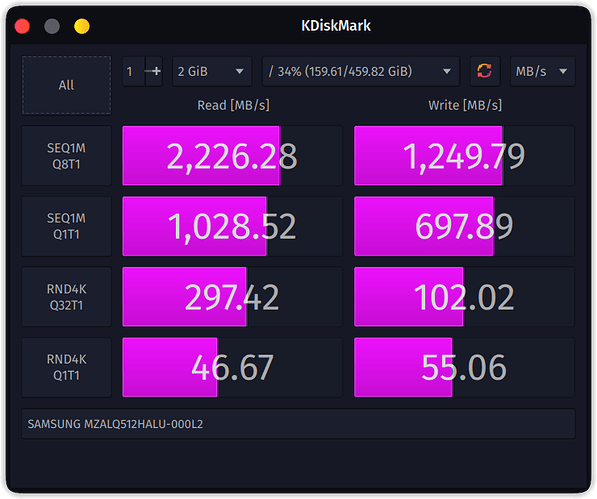The height and width of the screenshot is (499, 597).
Task: Click the plus icon of the loops spinbox
Action: [156, 71]
